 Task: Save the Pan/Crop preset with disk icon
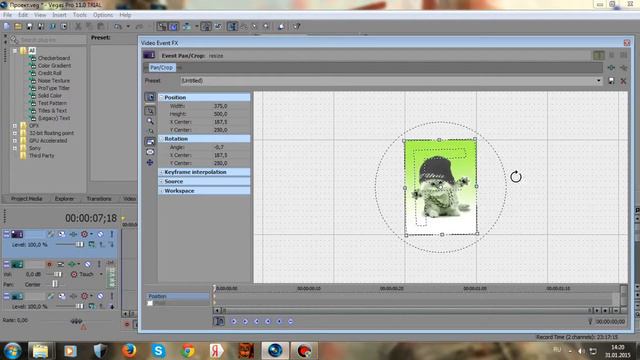tap(611, 81)
